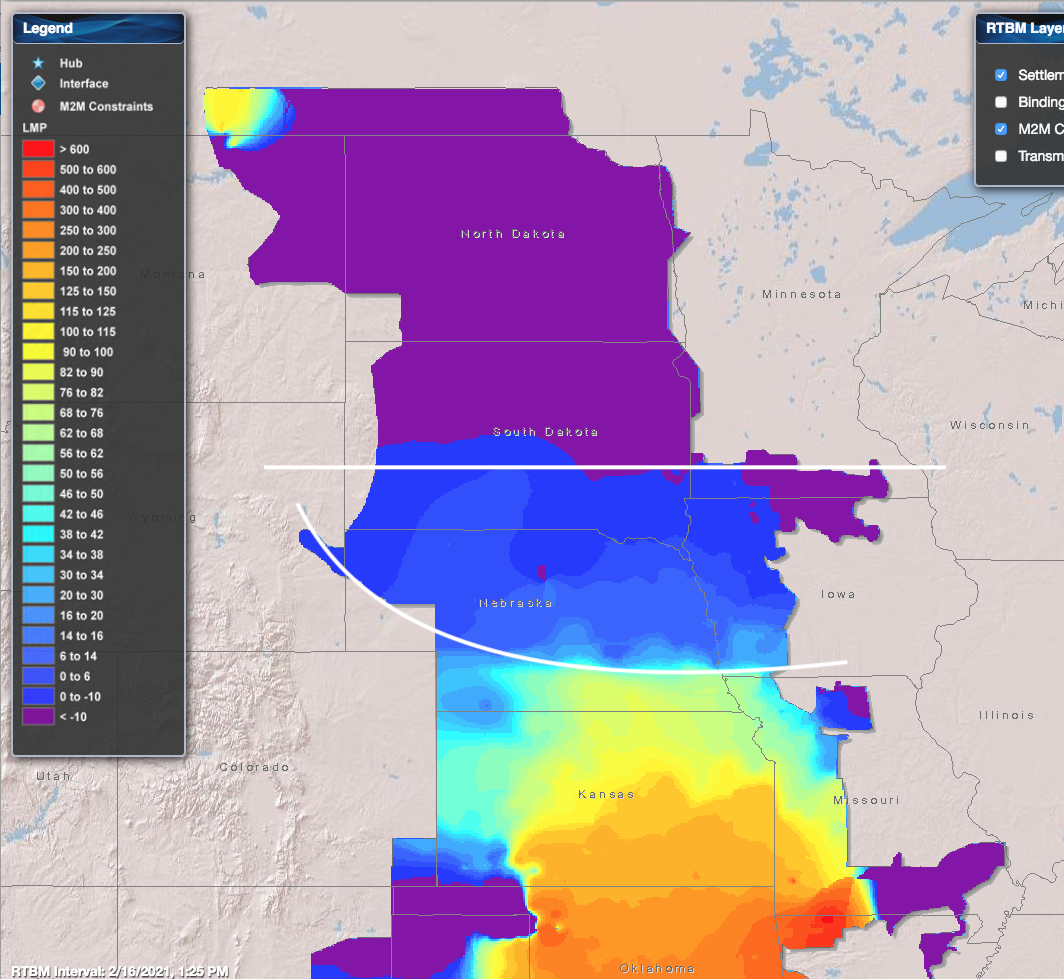The image size is (1064, 979).
Task: Select the 6 to 14 color swatch
Action: pyautogui.click(x=38, y=656)
